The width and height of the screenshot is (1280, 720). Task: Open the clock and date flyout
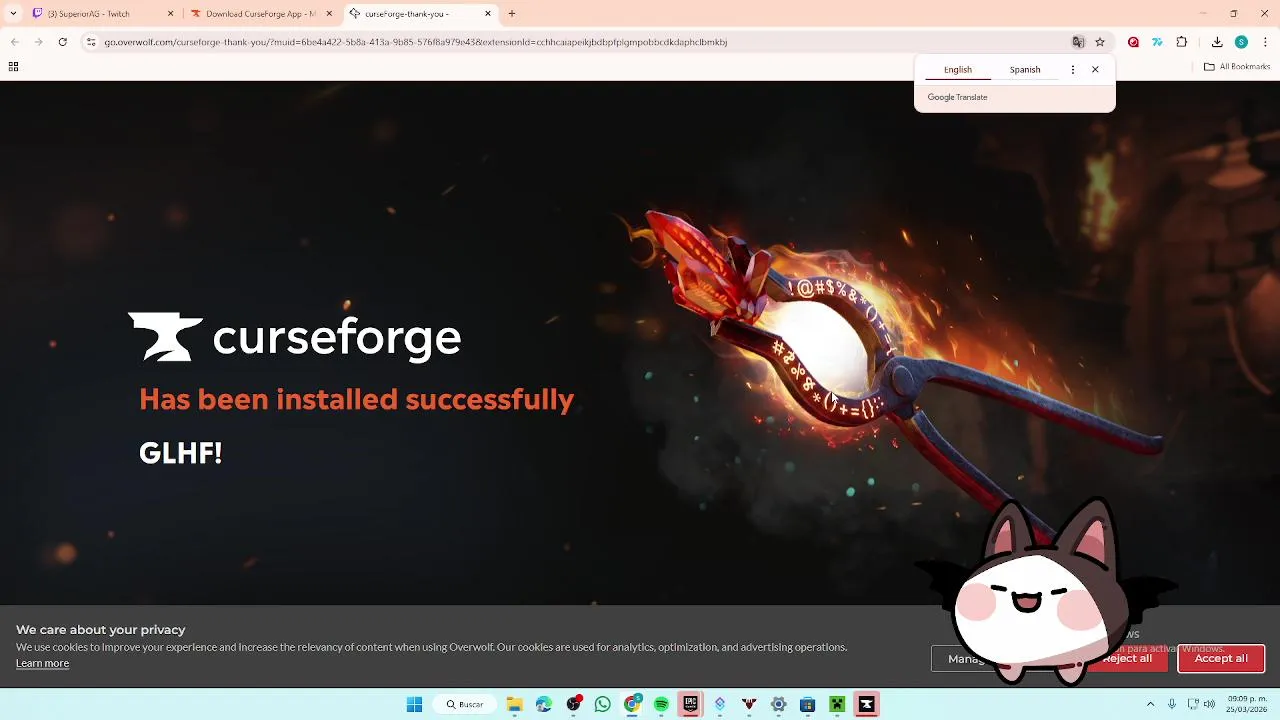click(1246, 705)
